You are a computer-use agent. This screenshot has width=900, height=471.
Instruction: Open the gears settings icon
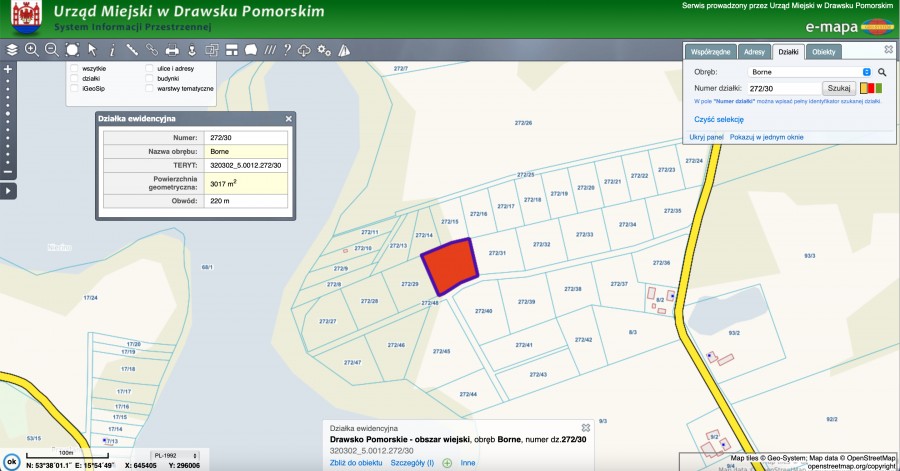click(x=324, y=49)
